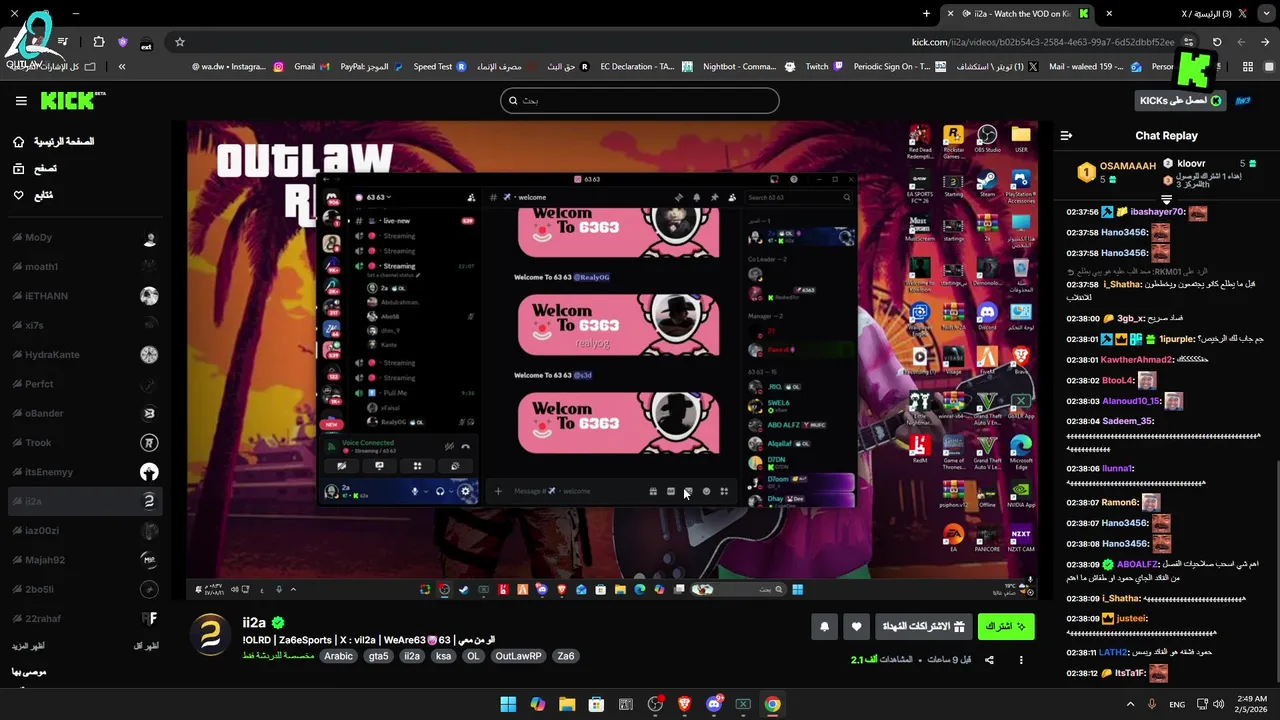Click the gta5 tag
The height and width of the screenshot is (720, 1280).
click(378, 657)
